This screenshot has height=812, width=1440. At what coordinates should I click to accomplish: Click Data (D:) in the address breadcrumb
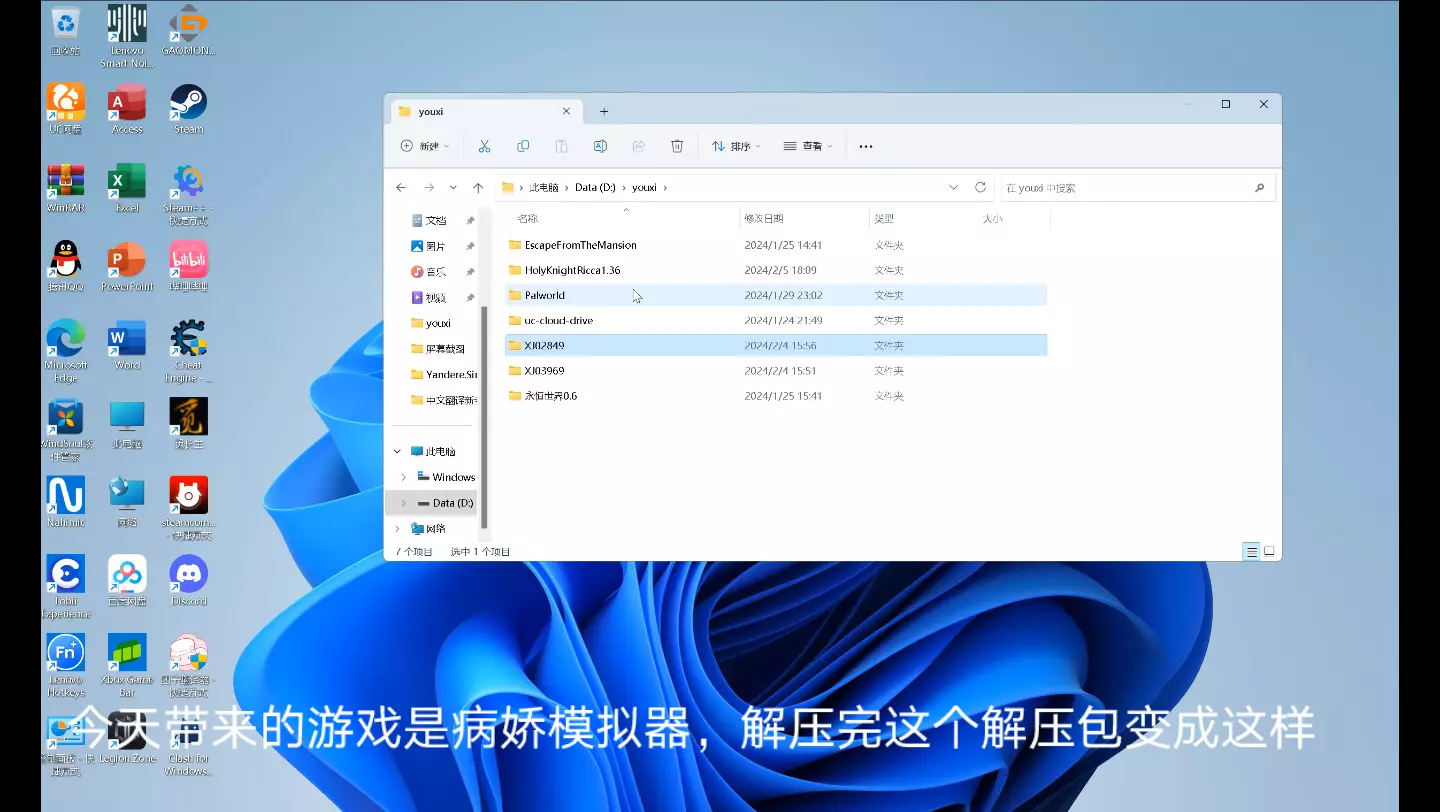[595, 187]
